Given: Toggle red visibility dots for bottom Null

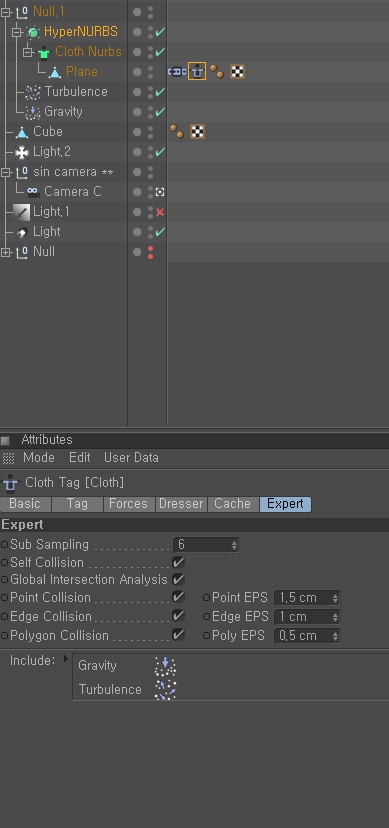Looking at the screenshot, I should pos(150,252).
